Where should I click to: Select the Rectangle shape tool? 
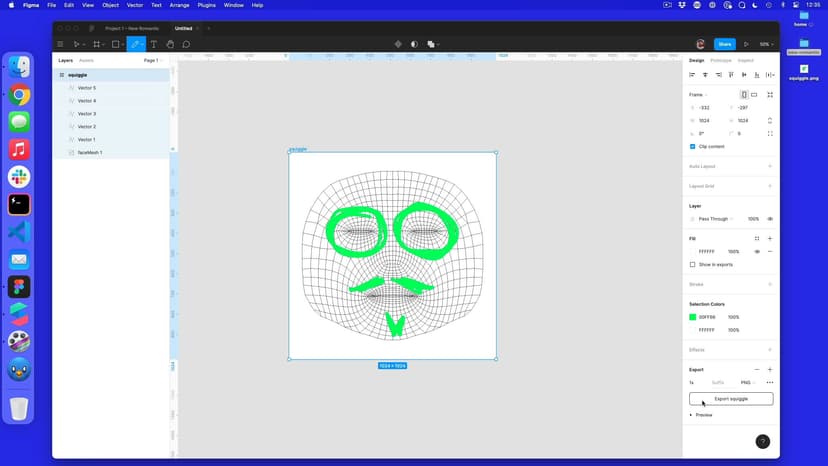click(116, 44)
